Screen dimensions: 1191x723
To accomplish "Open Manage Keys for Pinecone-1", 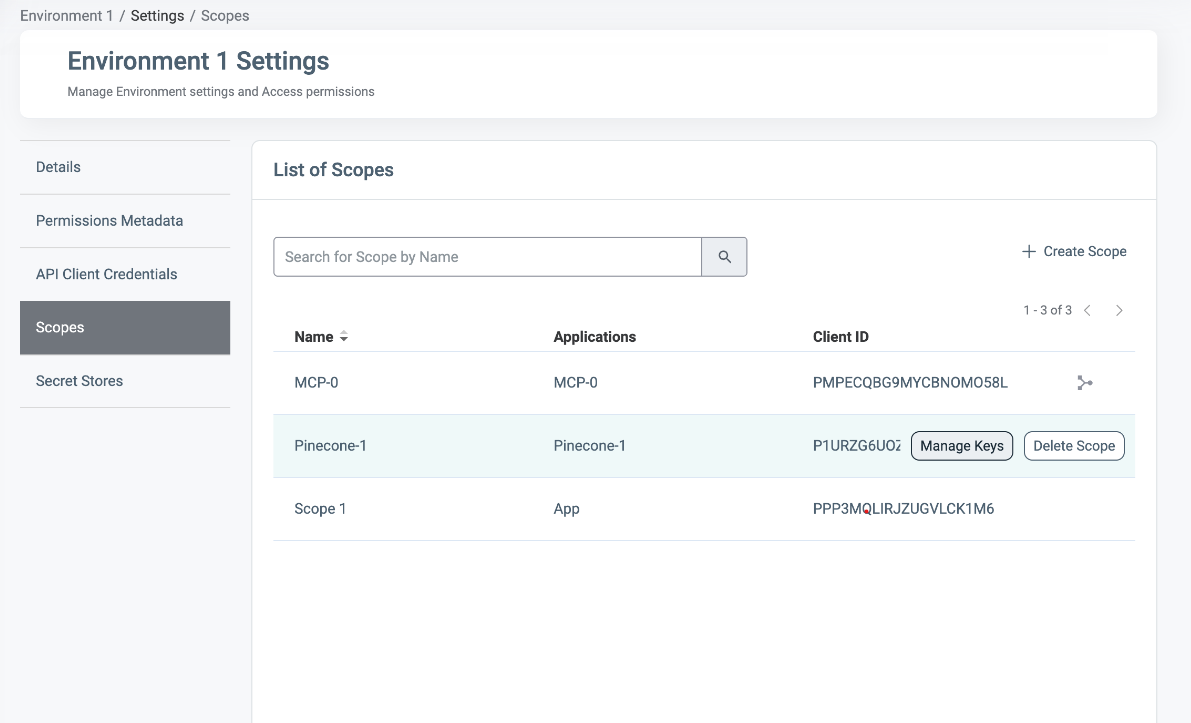I will pyautogui.click(x=961, y=446).
